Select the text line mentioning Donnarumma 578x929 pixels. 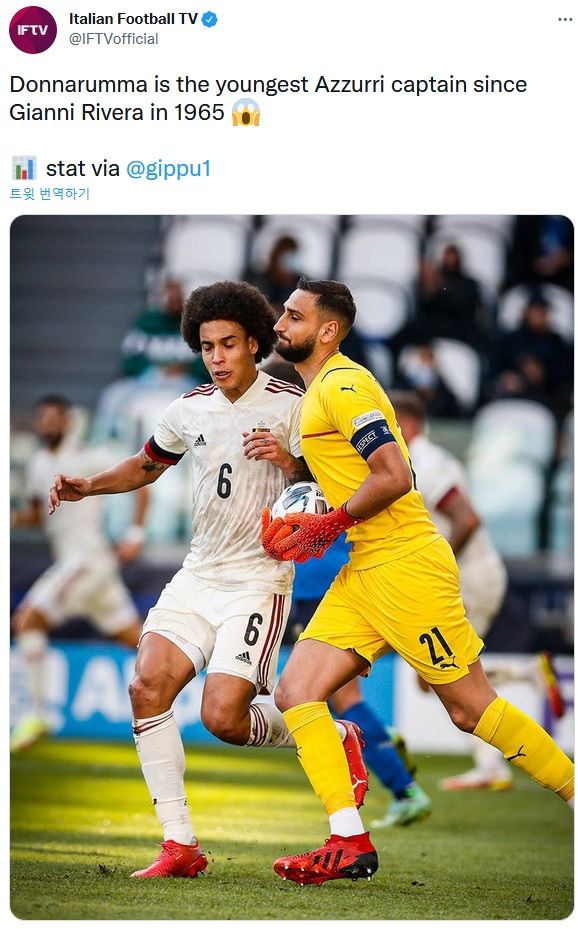point(268,85)
